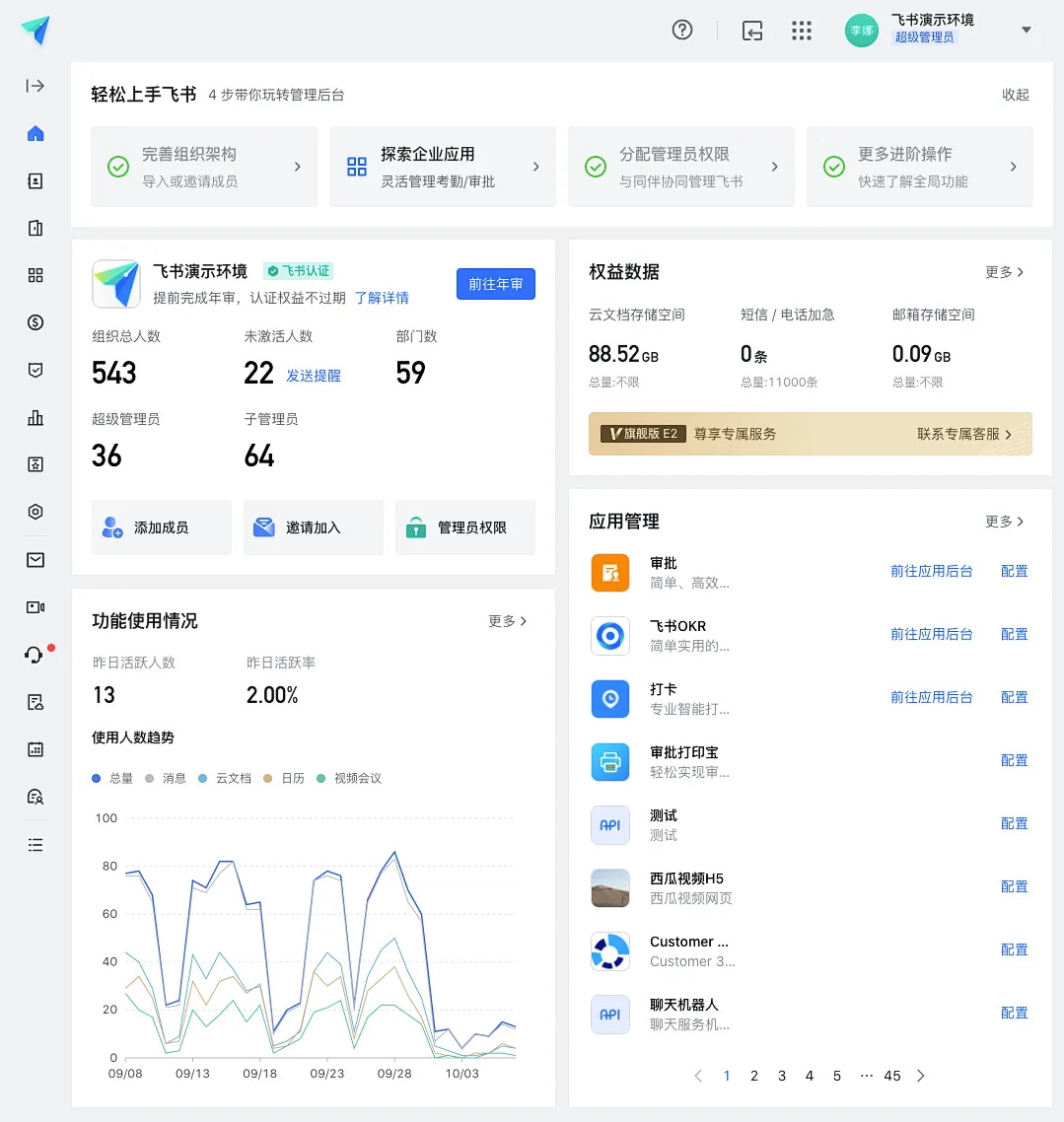Toggle the 日历 chart legend
This screenshot has height=1122, width=1064.
click(x=284, y=779)
